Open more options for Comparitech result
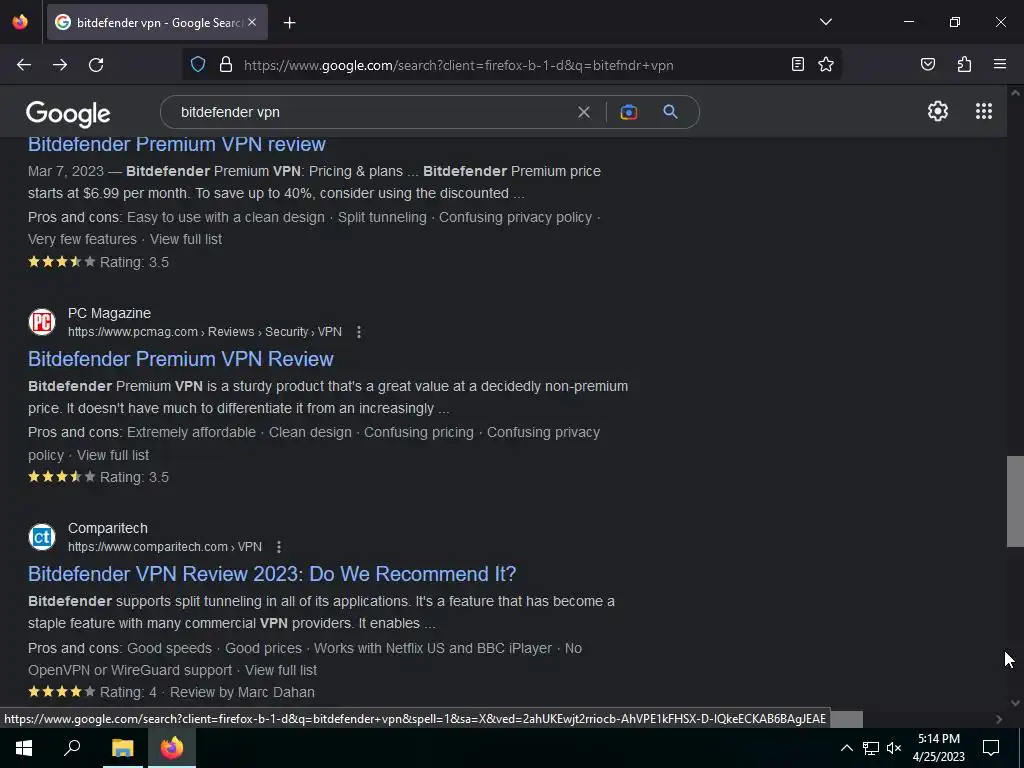This screenshot has height=768, width=1024. coord(279,547)
